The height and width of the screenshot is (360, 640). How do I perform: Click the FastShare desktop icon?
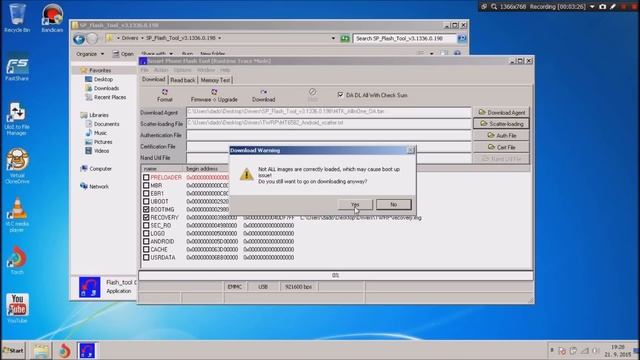point(17,67)
